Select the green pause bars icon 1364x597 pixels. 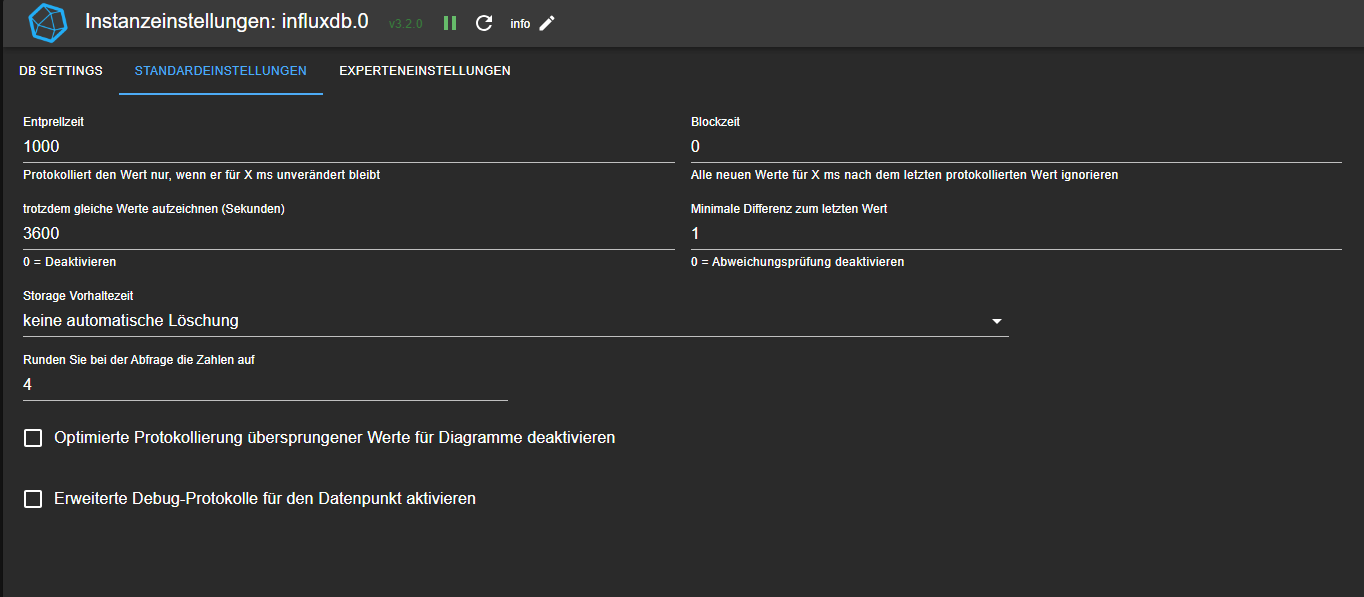[450, 22]
